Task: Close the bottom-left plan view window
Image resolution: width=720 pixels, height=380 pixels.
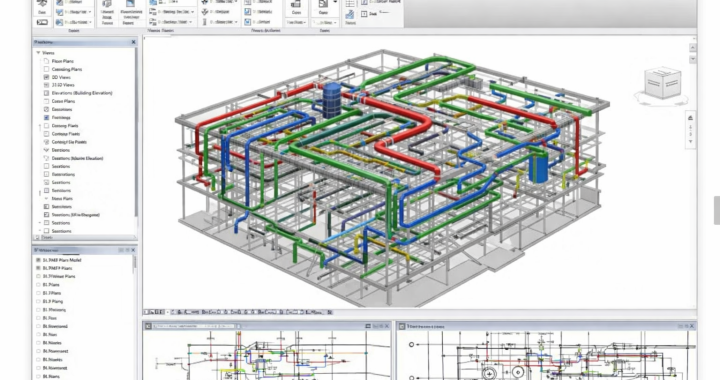Action: point(387,326)
